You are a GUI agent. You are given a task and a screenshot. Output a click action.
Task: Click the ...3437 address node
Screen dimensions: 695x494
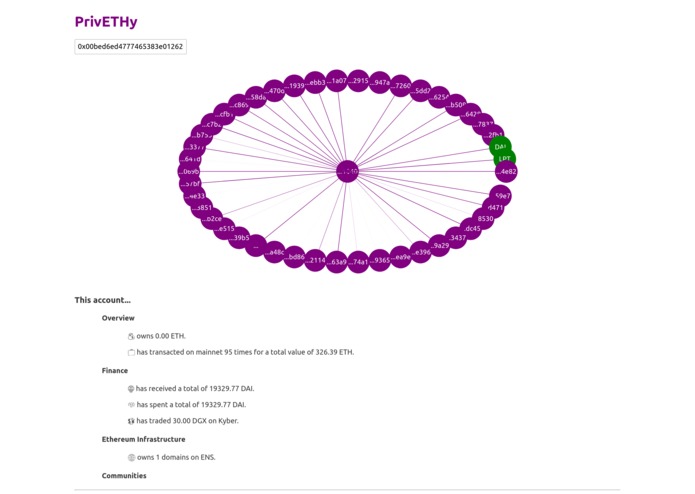pos(456,238)
